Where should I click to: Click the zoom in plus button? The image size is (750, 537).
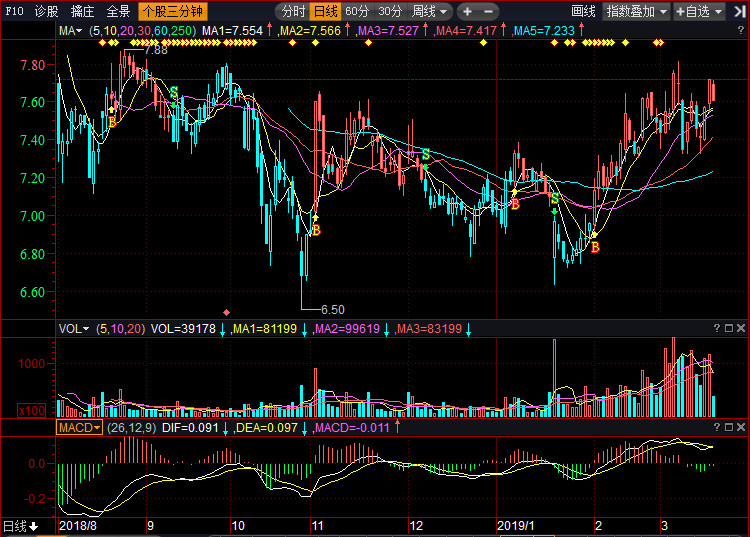467,11
